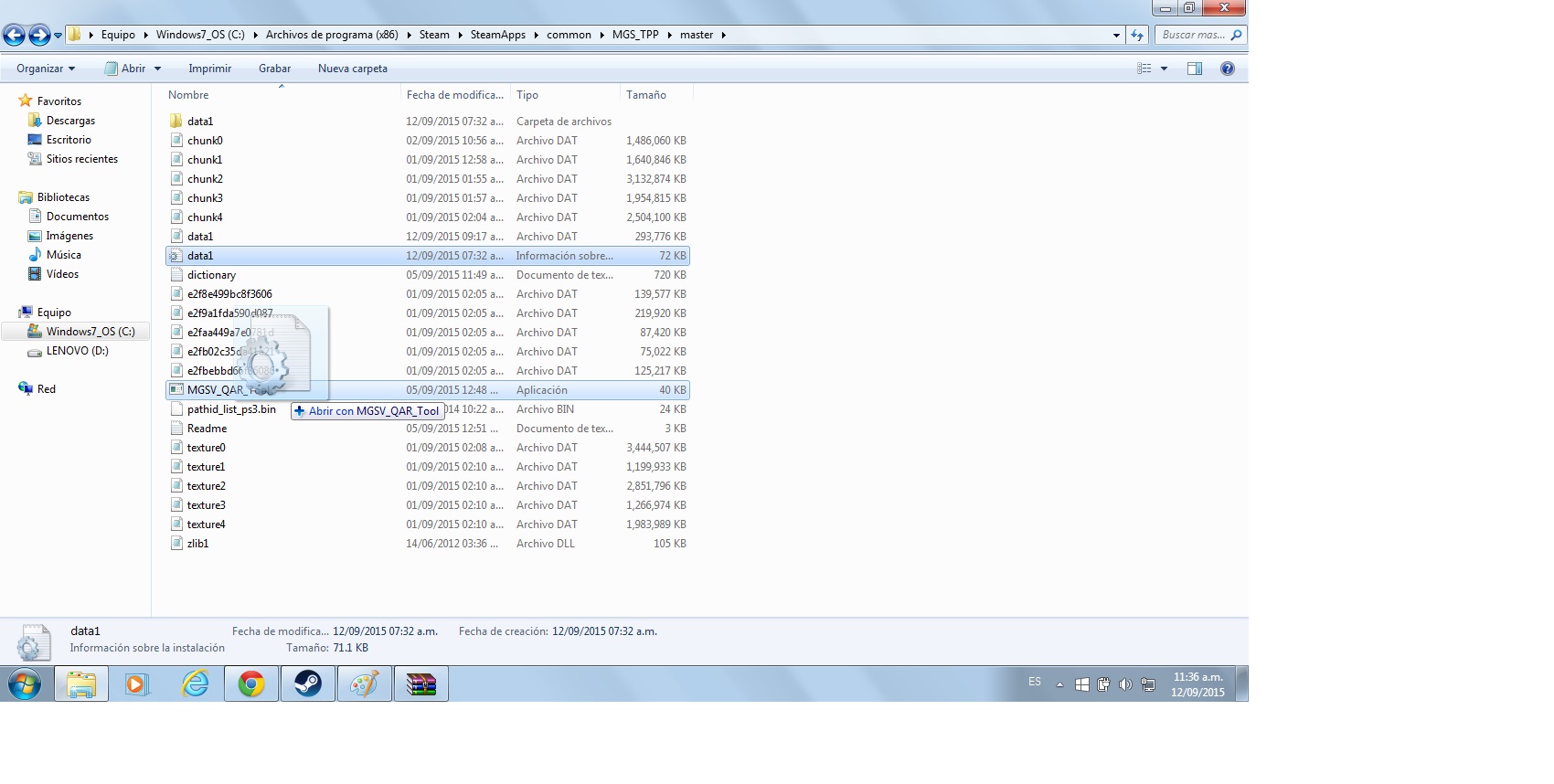This screenshot has height=784, width=1554.
Task: Select Bibliotecas in the navigation pane
Action: coord(63,197)
